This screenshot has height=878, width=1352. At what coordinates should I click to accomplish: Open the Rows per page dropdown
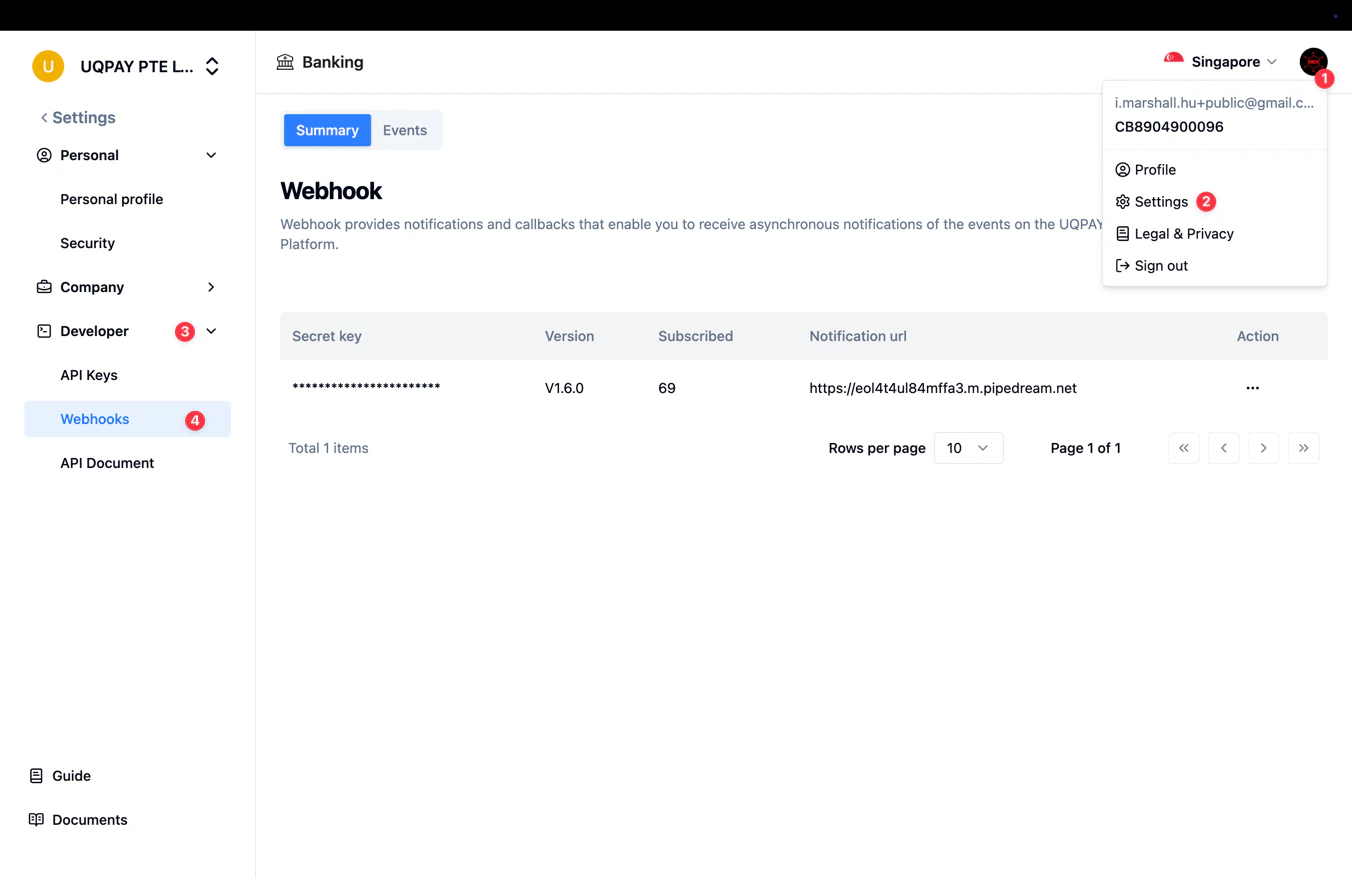[x=967, y=448]
